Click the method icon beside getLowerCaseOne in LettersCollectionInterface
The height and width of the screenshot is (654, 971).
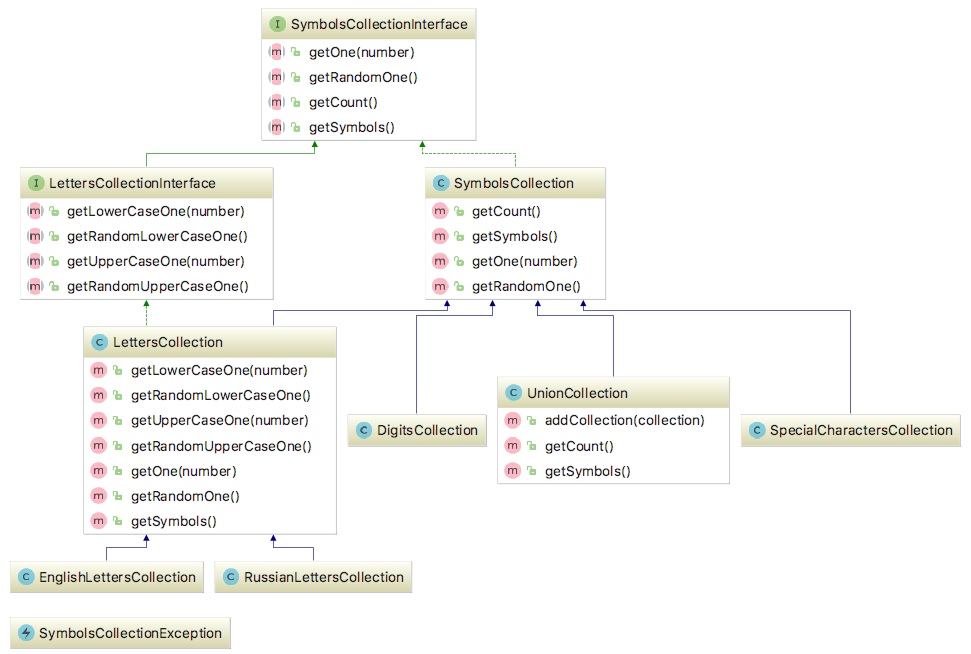coord(36,211)
